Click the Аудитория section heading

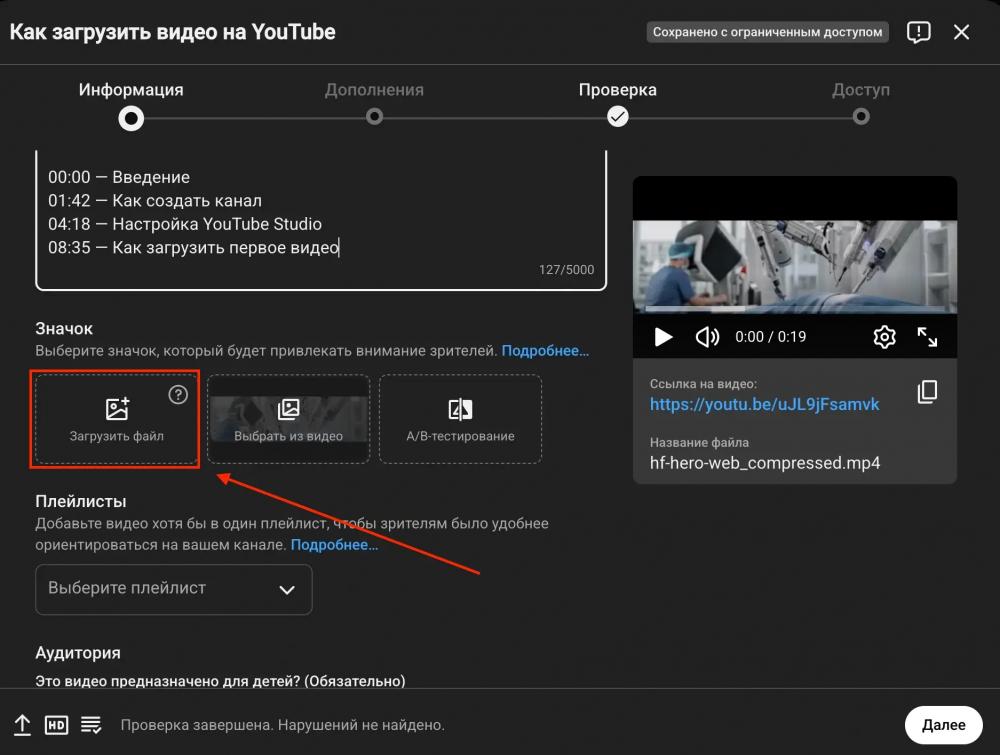click(78, 653)
